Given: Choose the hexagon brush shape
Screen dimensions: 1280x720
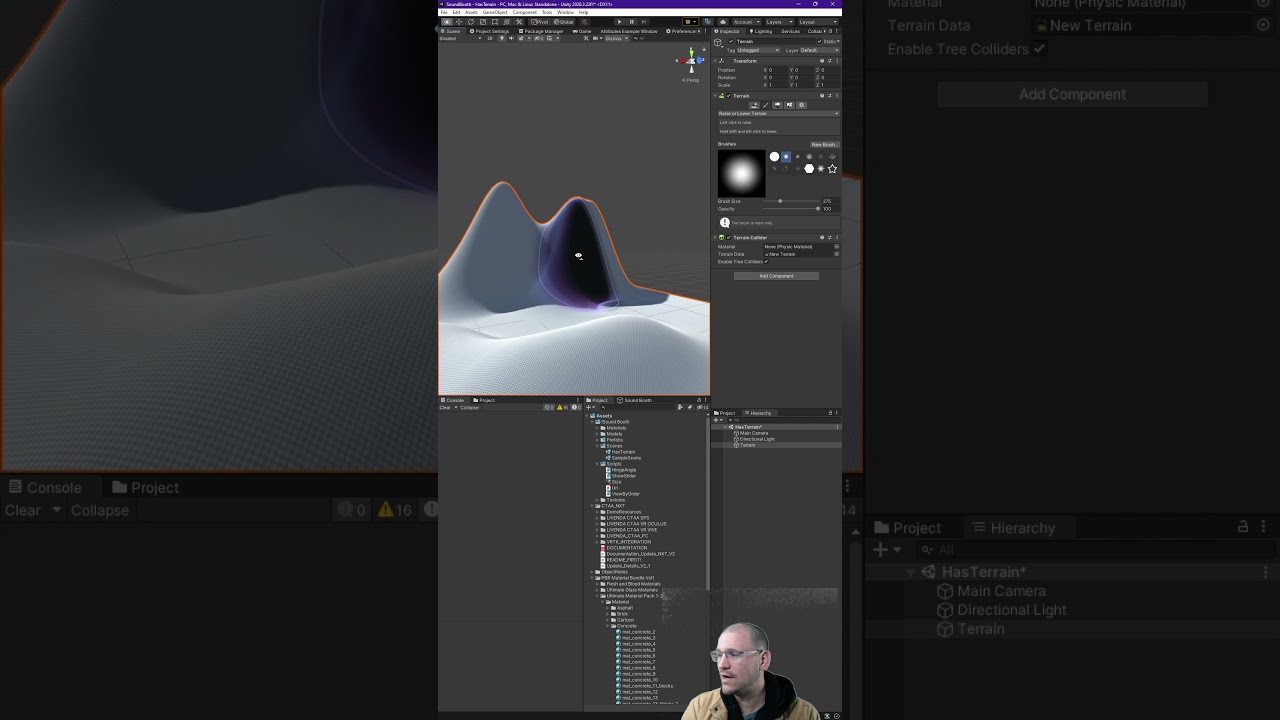Looking at the screenshot, I should pos(809,169).
